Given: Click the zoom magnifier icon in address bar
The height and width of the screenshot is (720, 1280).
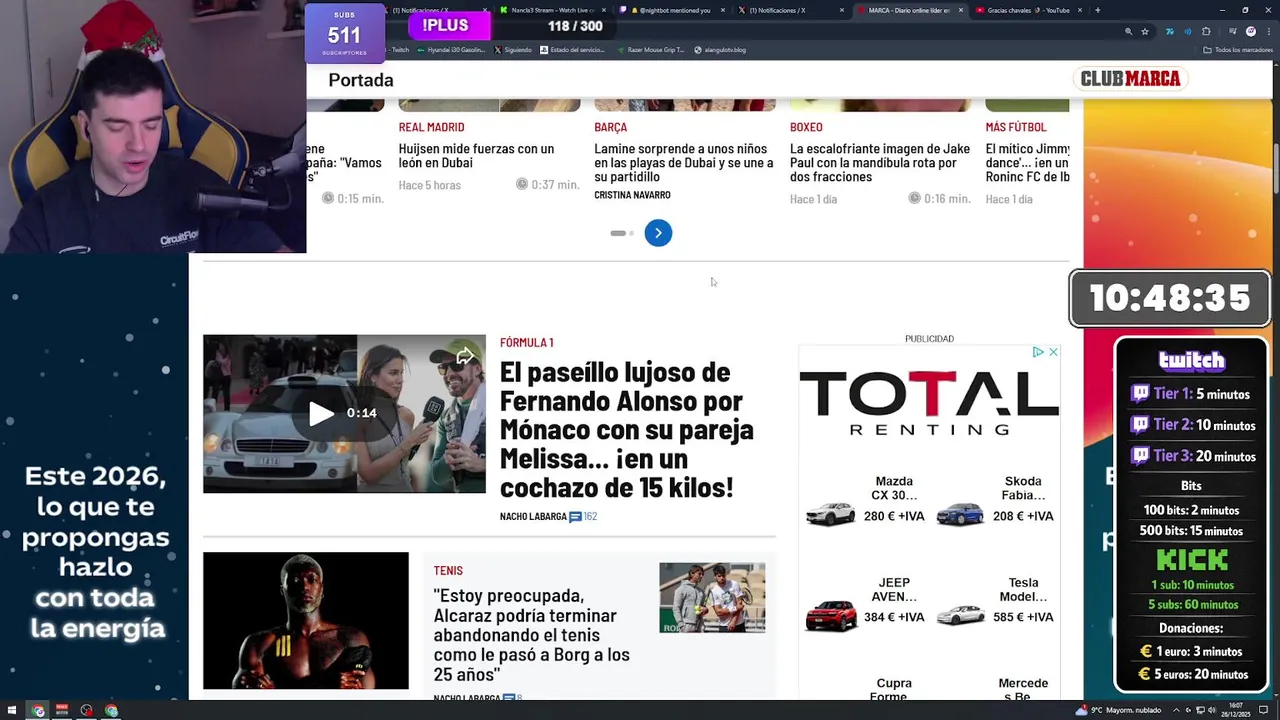Looking at the screenshot, I should [1128, 31].
